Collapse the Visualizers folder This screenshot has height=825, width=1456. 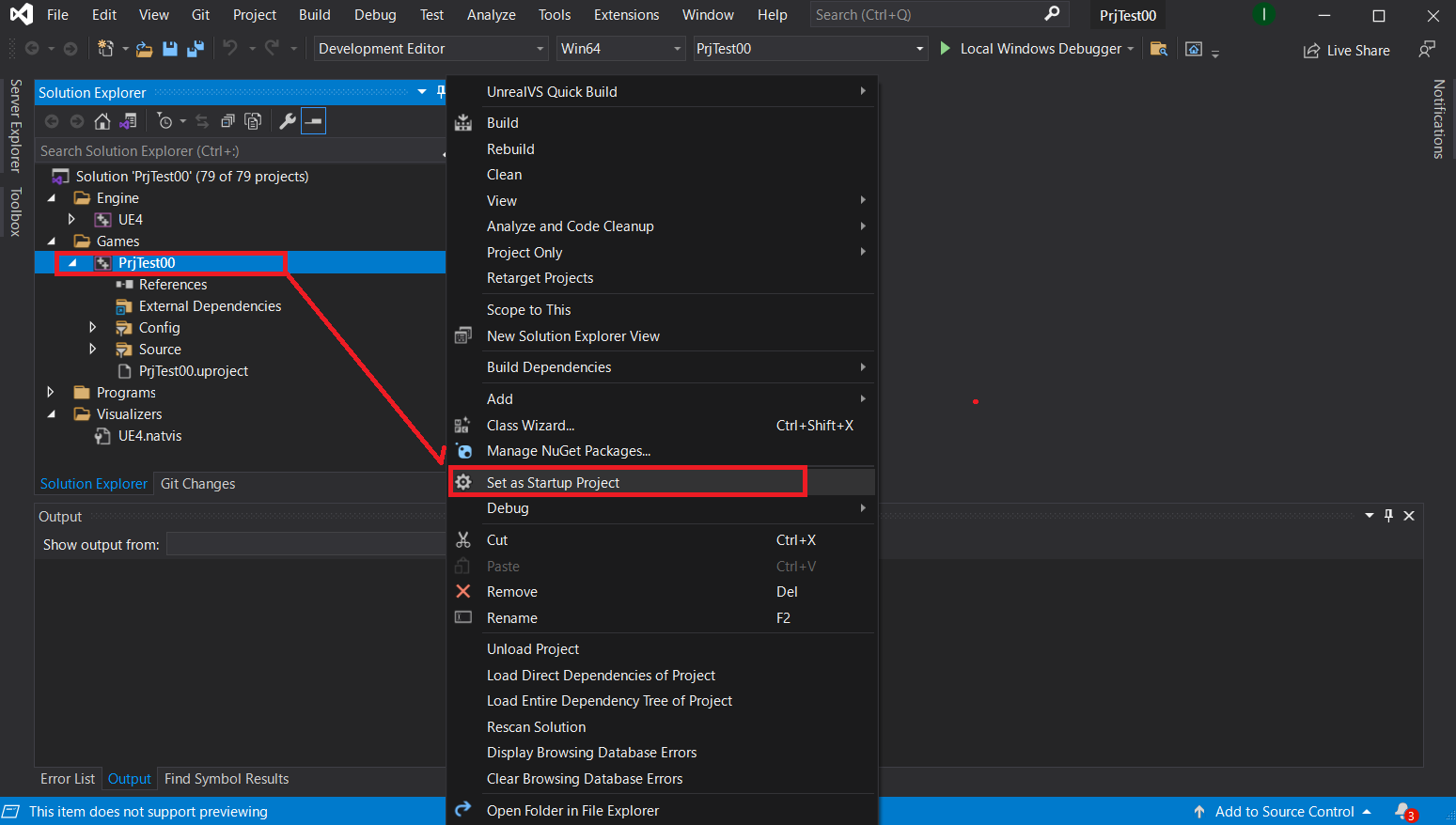pos(52,414)
